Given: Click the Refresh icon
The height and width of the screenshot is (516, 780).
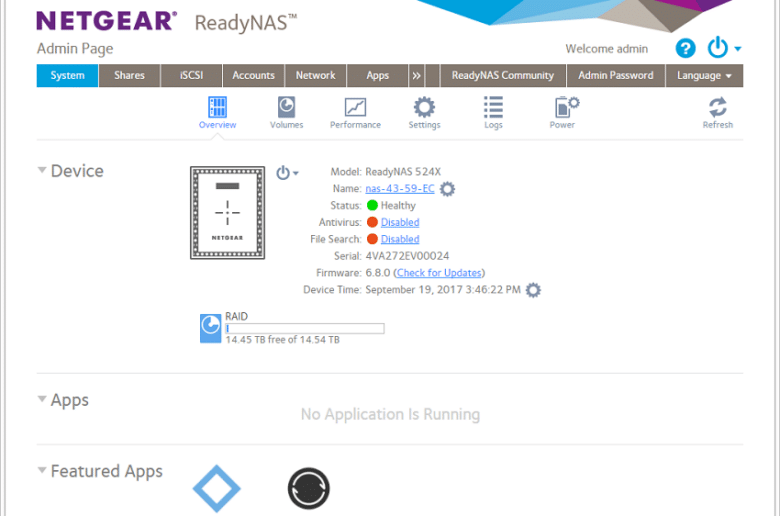Looking at the screenshot, I should pos(717,107).
